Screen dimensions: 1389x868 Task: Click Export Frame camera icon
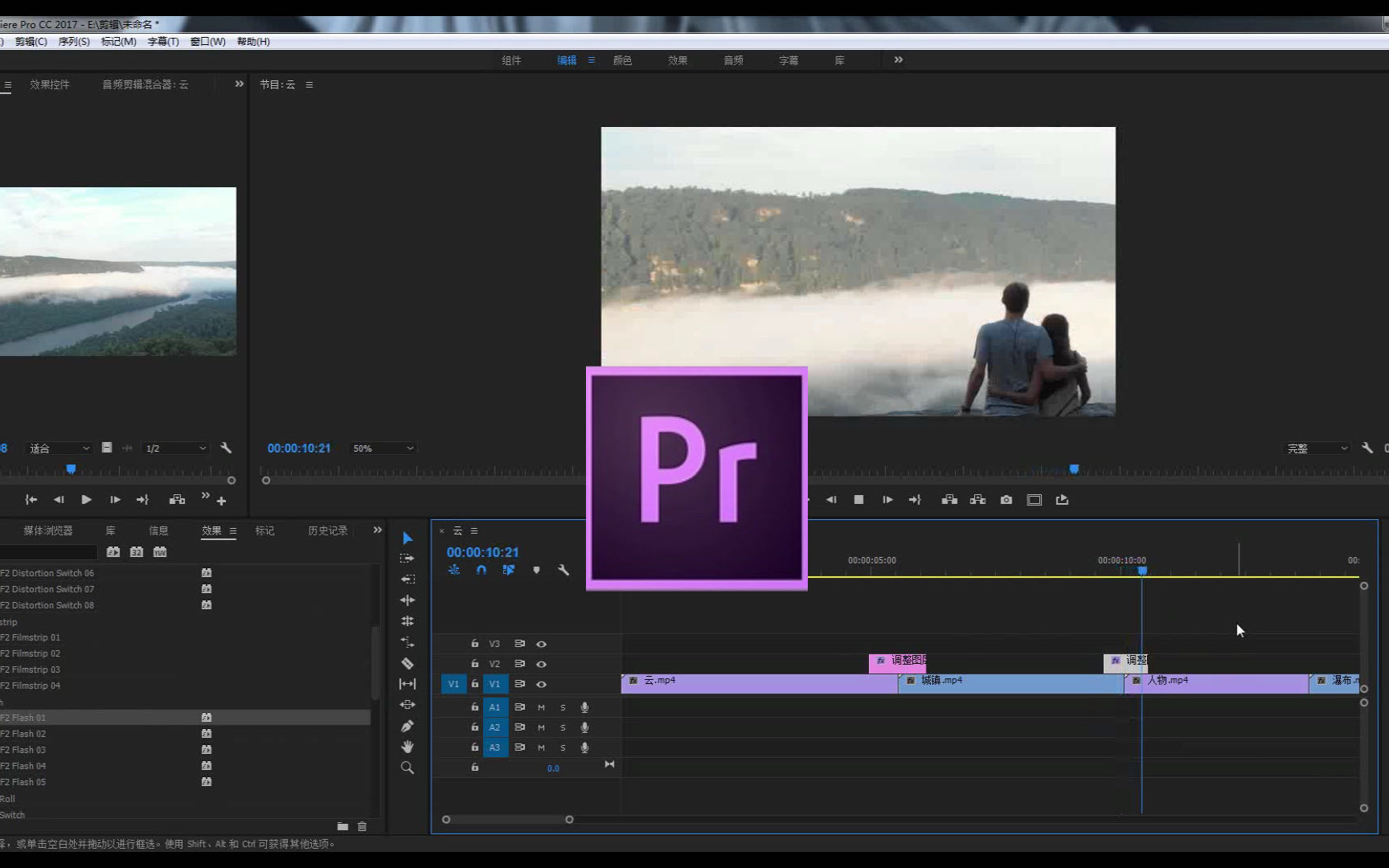click(x=1006, y=500)
